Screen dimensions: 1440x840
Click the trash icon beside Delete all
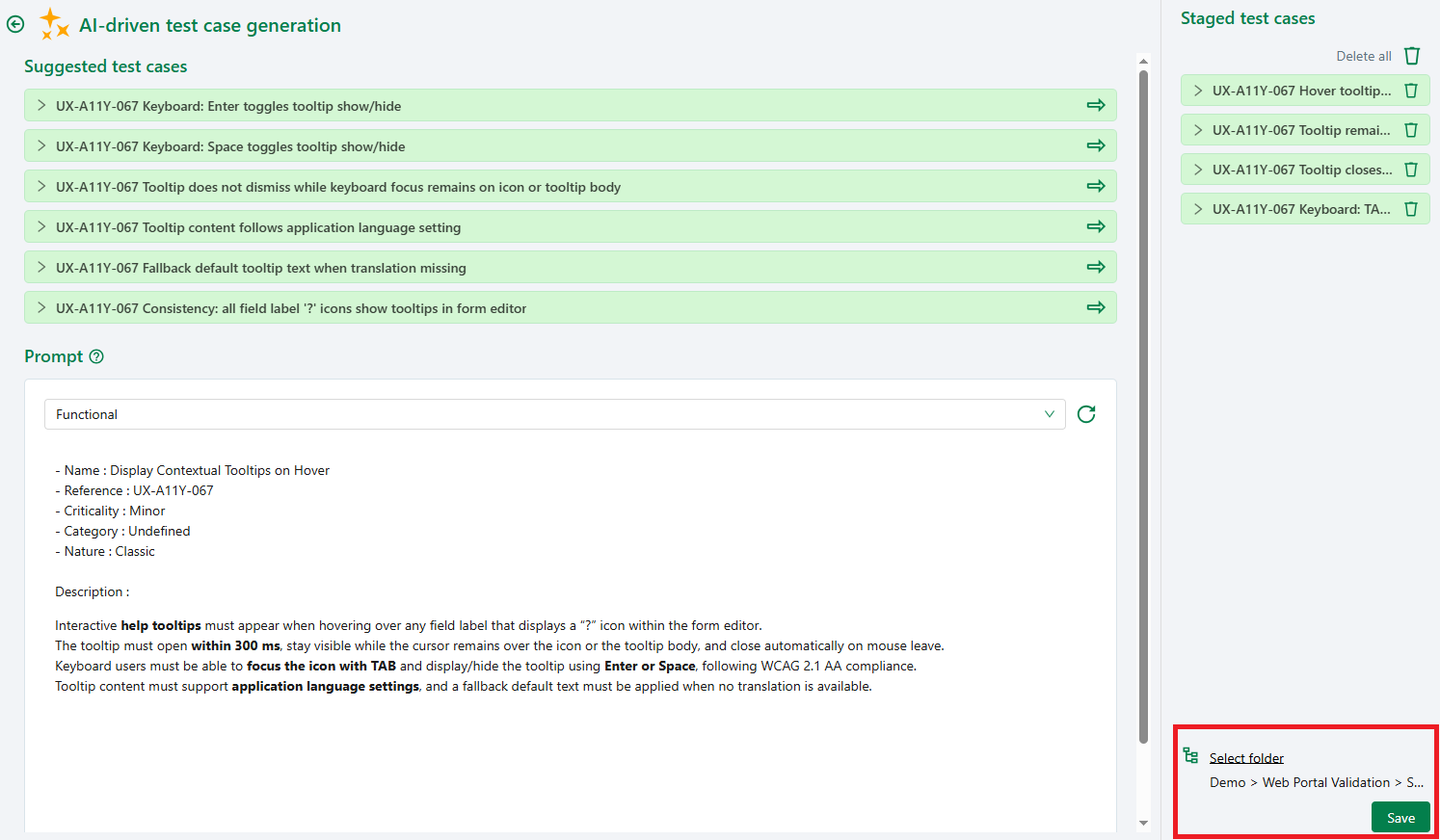1411,56
